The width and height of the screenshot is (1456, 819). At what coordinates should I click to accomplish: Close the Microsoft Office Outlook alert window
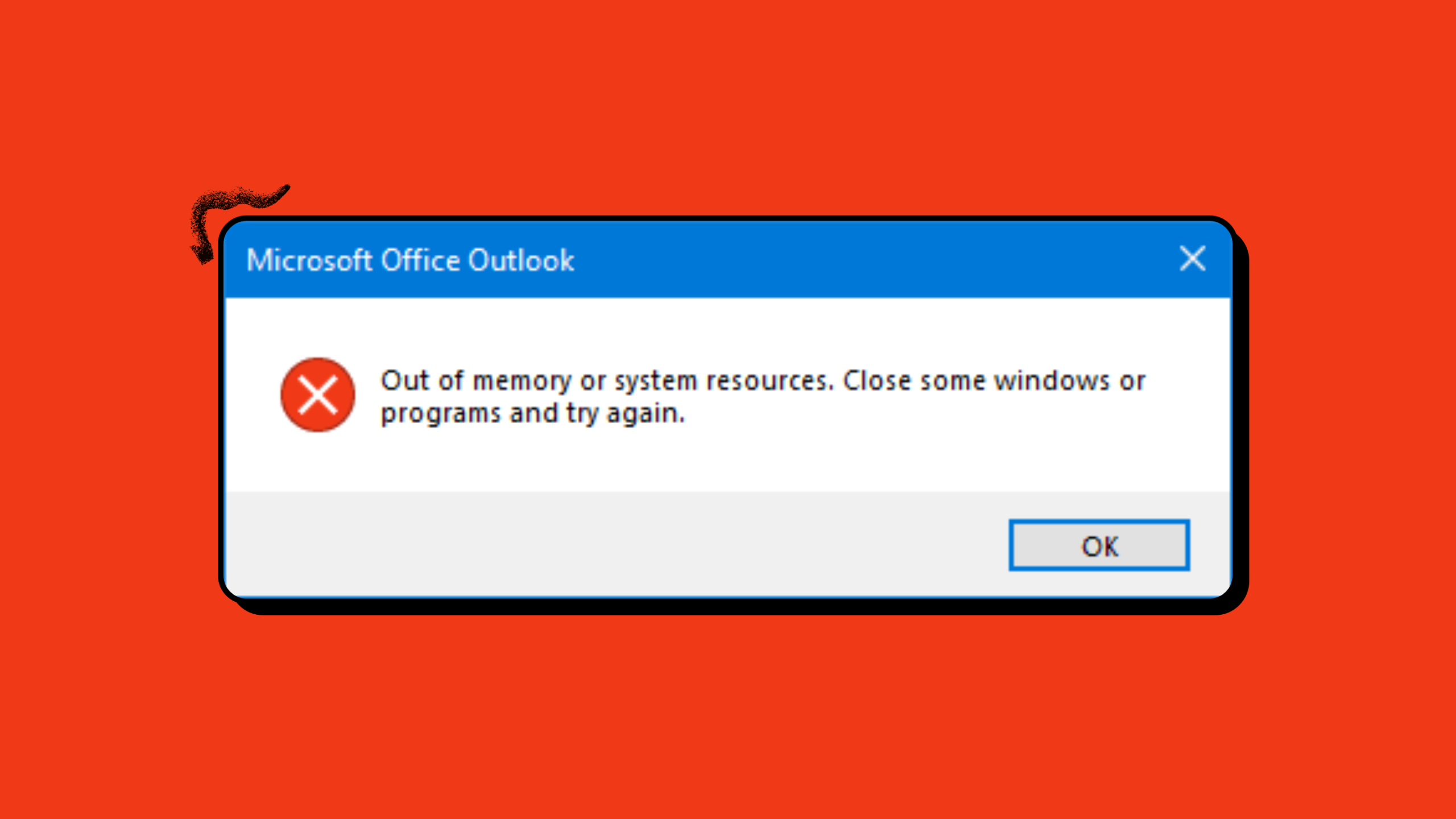pos(1193,259)
